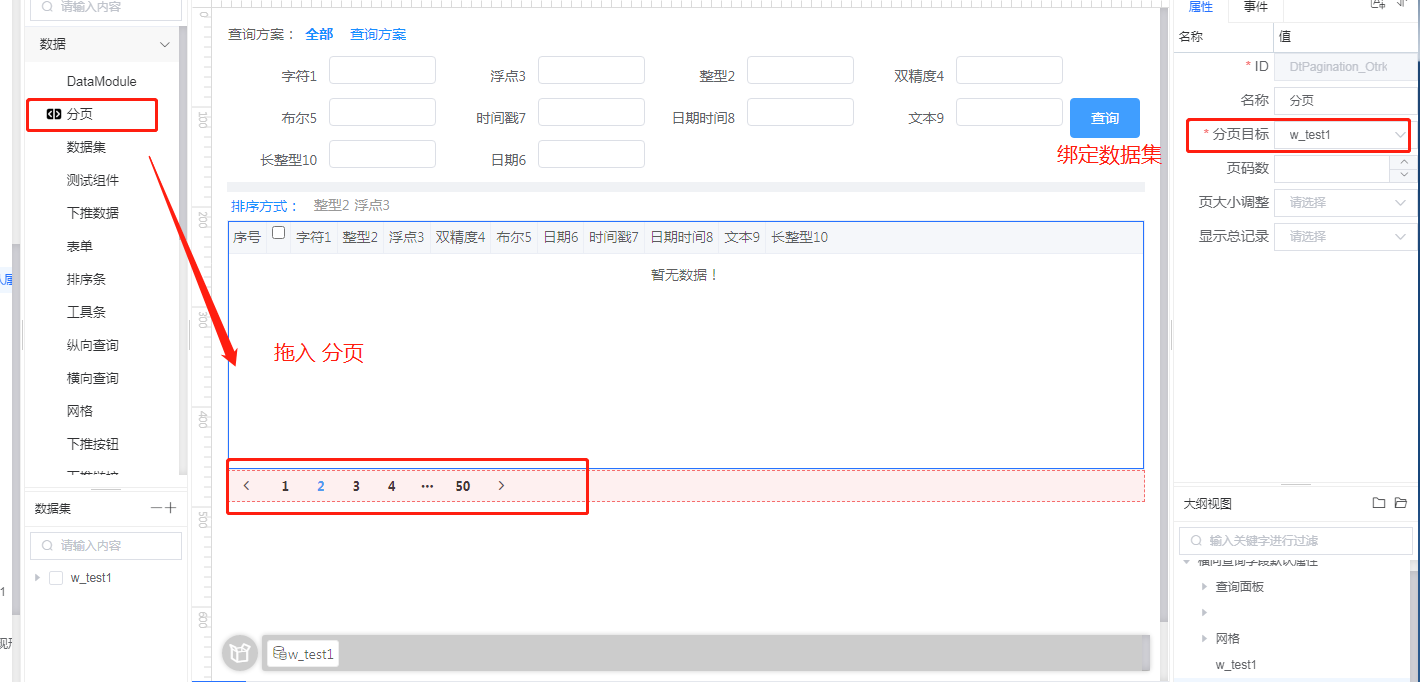Switch to the 属性 tab

1200,7
